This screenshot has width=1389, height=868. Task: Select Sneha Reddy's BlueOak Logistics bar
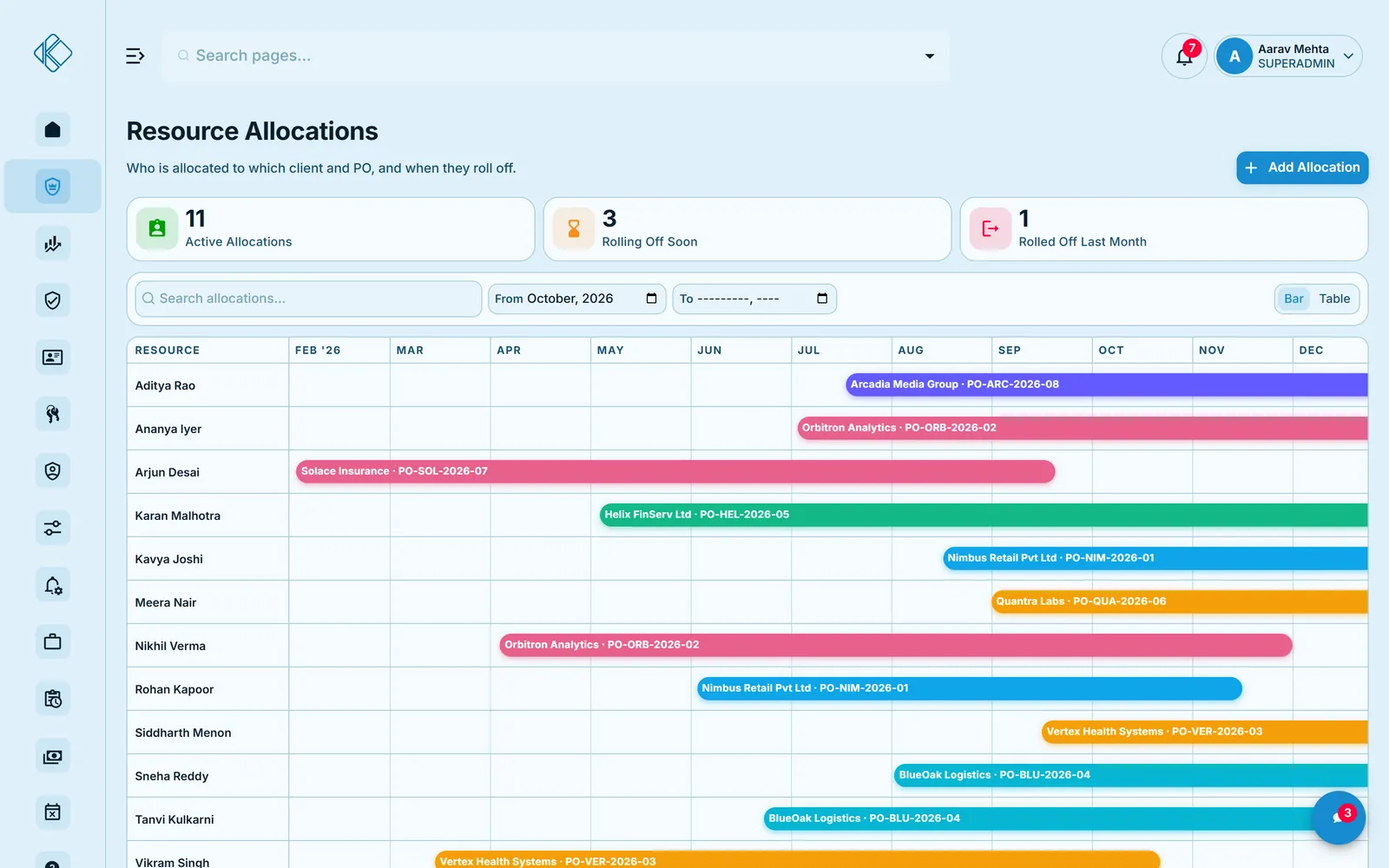click(x=1131, y=775)
